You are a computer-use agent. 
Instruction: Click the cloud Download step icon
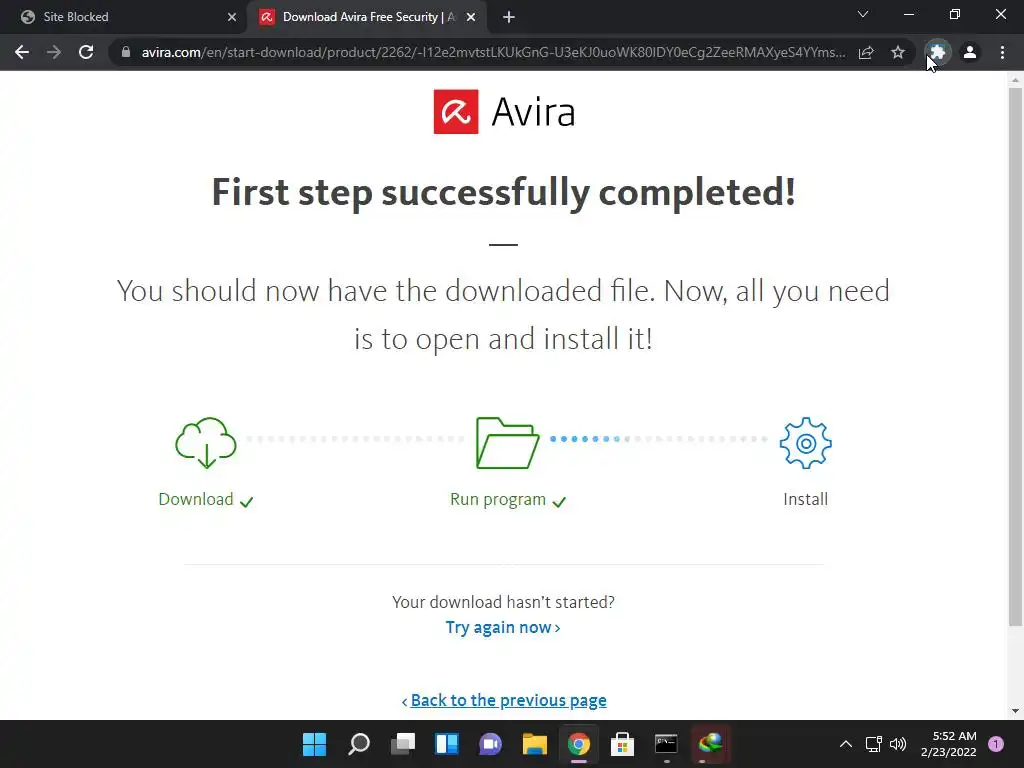(x=206, y=443)
